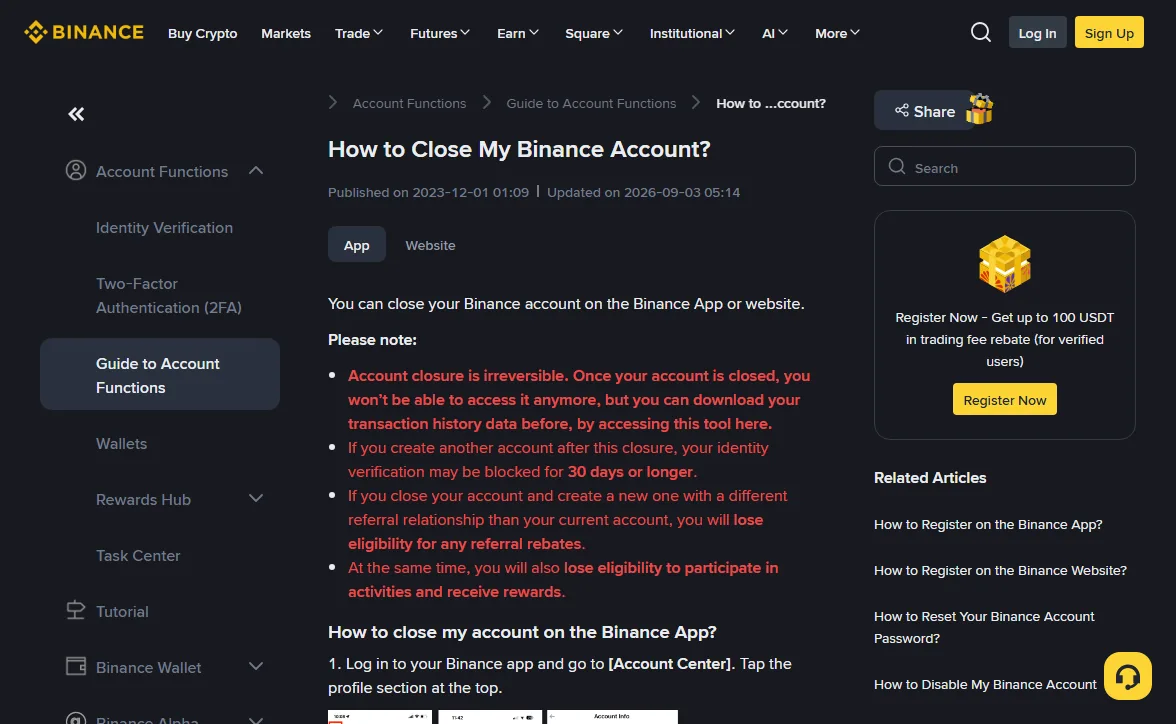The image size is (1176, 724).
Task: Click the Share button
Action: coord(924,110)
